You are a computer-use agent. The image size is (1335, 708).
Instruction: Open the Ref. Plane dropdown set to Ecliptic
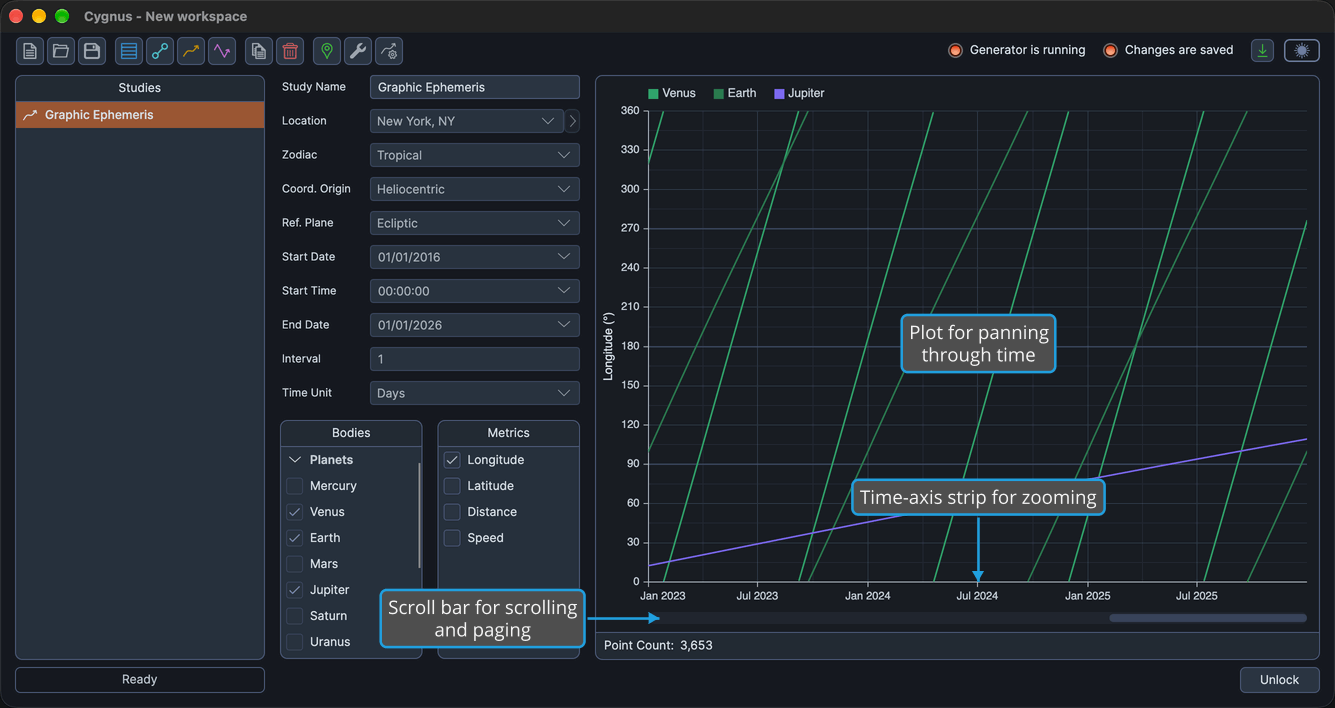[x=475, y=223]
